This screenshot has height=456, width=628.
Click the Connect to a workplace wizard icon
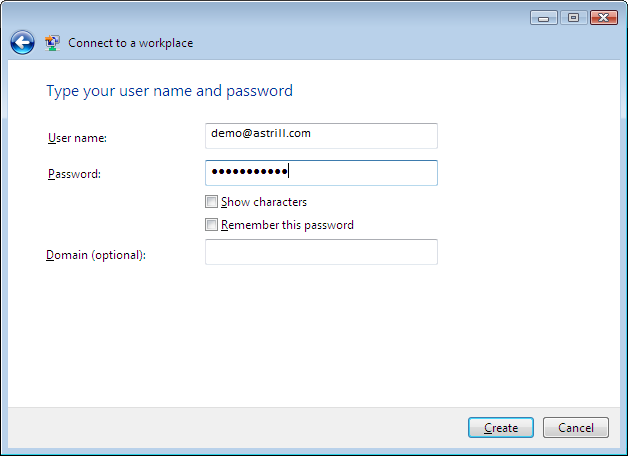(52, 43)
